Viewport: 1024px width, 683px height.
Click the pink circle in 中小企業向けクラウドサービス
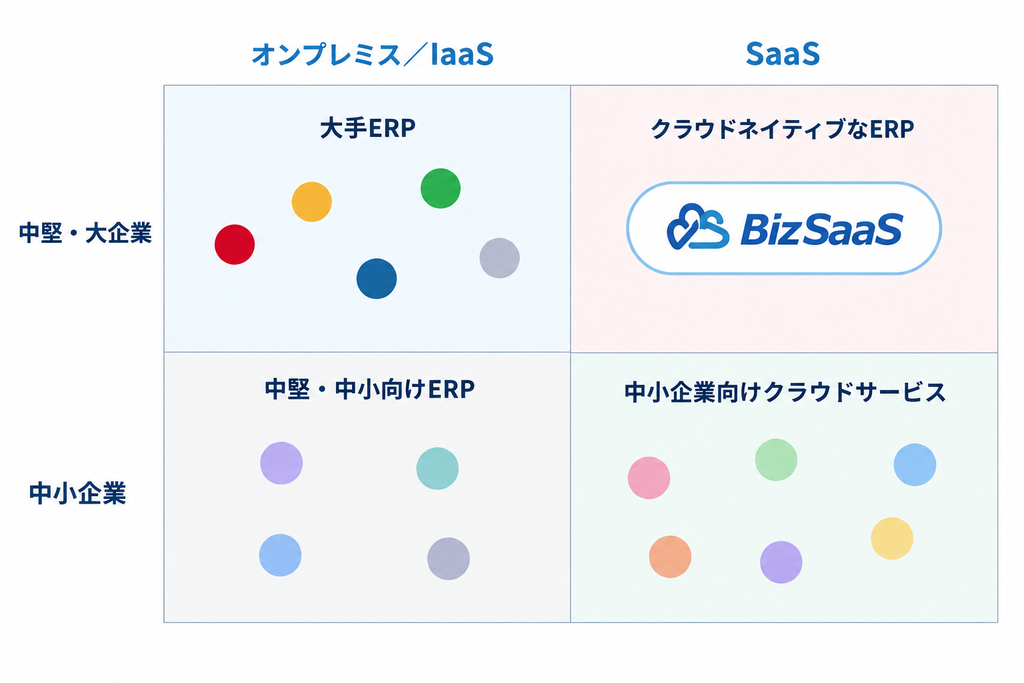pyautogui.click(x=648, y=478)
